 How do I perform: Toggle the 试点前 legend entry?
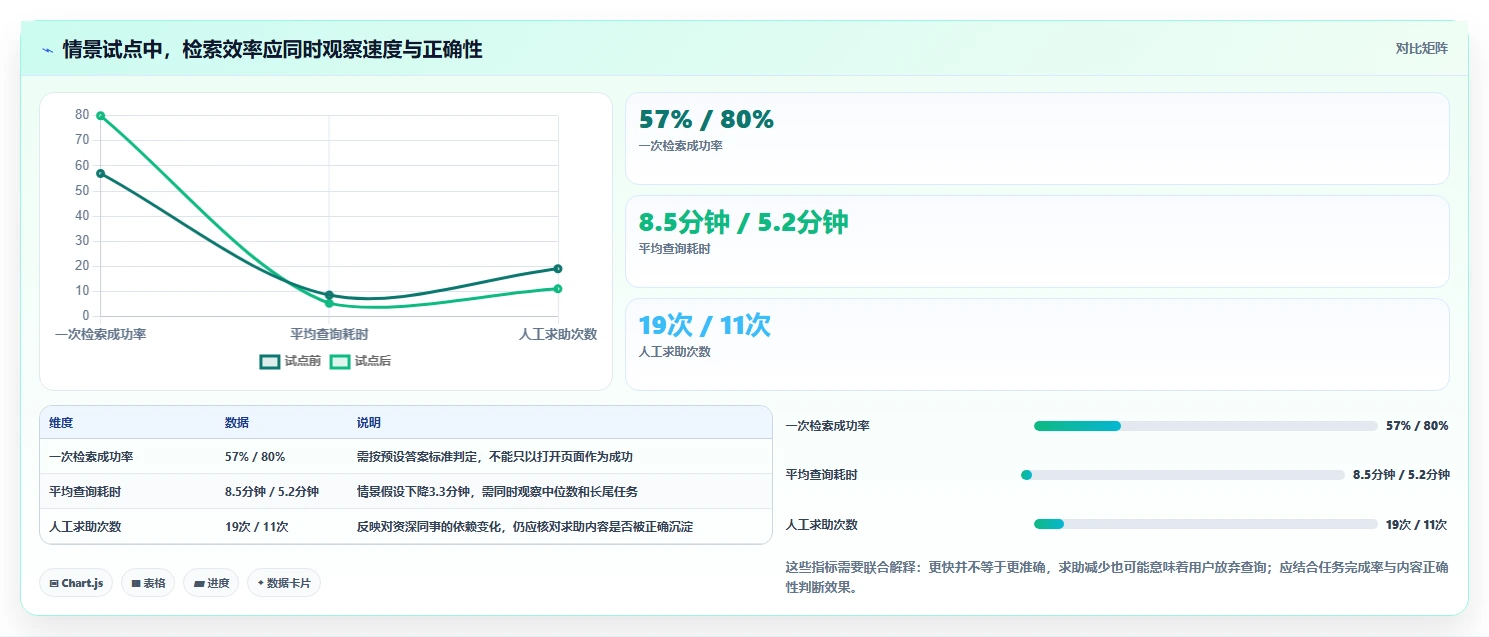click(x=290, y=361)
